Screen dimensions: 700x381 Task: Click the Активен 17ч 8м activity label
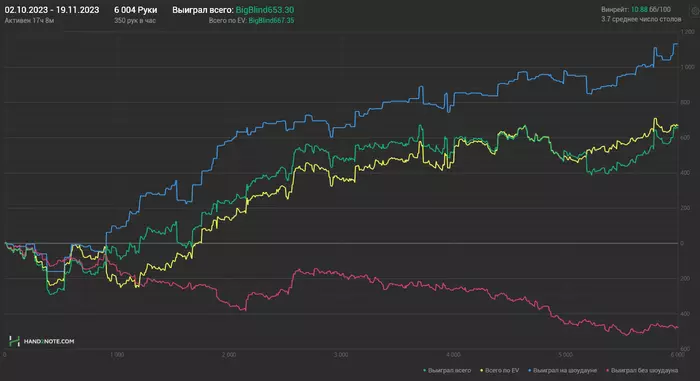(29, 21)
